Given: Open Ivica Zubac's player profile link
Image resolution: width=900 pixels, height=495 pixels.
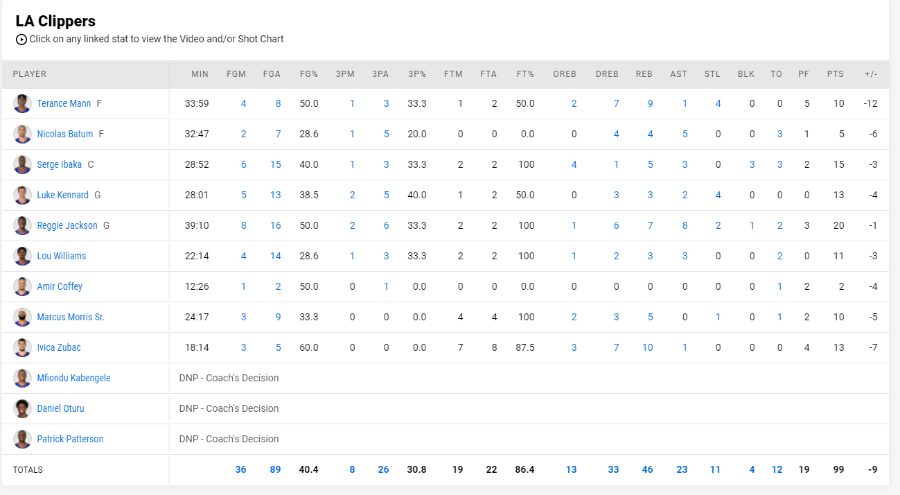Looking at the screenshot, I should pos(59,347).
